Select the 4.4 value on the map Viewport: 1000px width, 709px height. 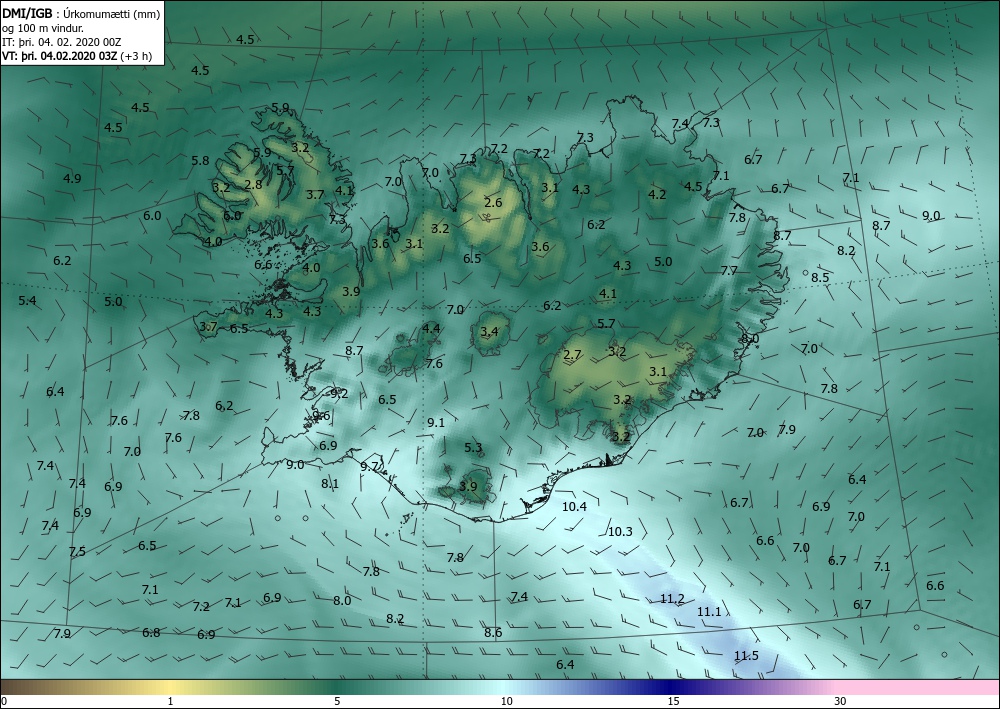coord(431,328)
